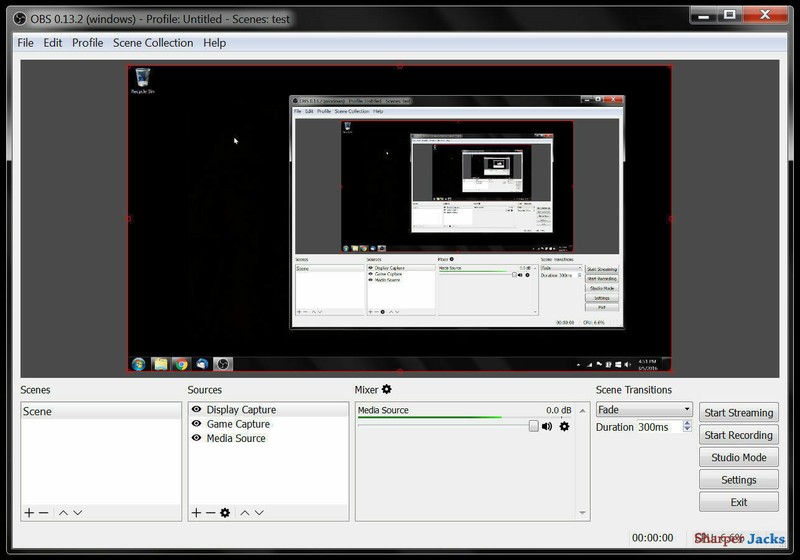800x560 pixels.
Task: Open the Help menu
Action: coord(214,43)
